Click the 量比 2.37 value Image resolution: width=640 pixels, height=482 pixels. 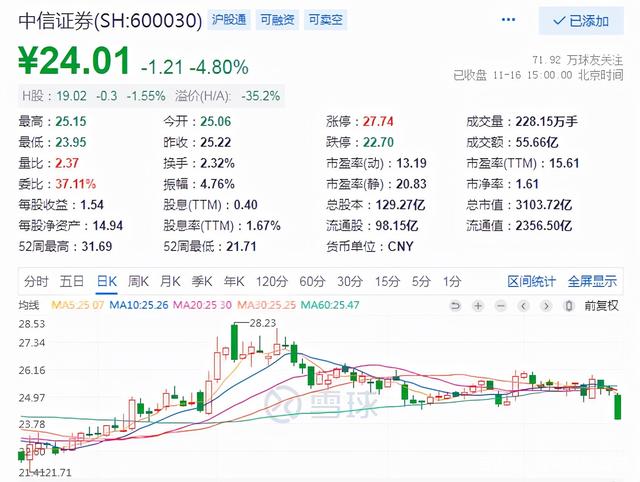point(67,163)
